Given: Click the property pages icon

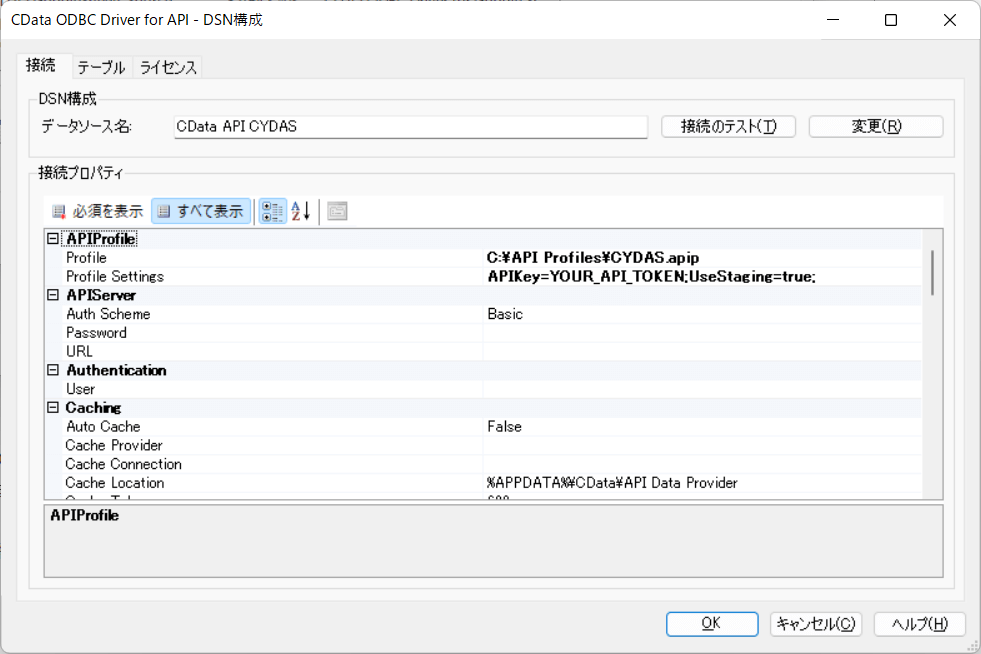Looking at the screenshot, I should [337, 211].
